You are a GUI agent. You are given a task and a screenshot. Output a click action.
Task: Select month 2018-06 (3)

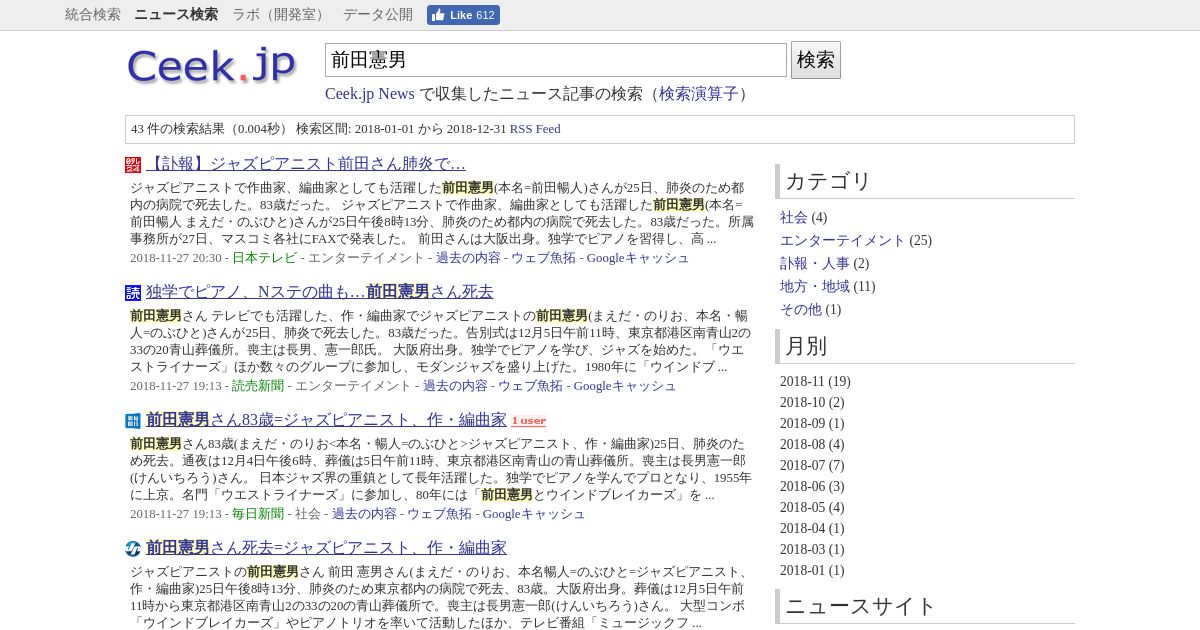[x=812, y=486]
